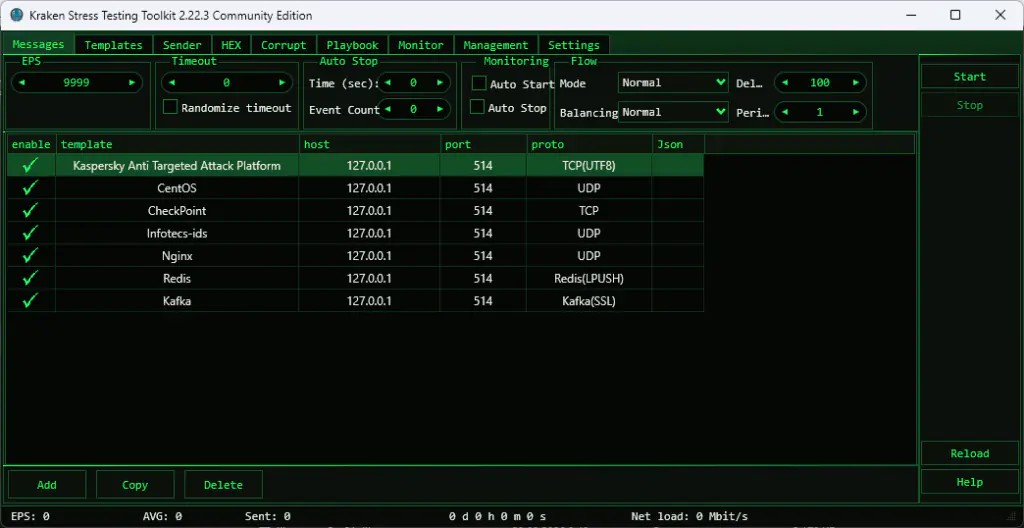Open the Monitor tab
This screenshot has height=528, width=1024.
(421, 45)
